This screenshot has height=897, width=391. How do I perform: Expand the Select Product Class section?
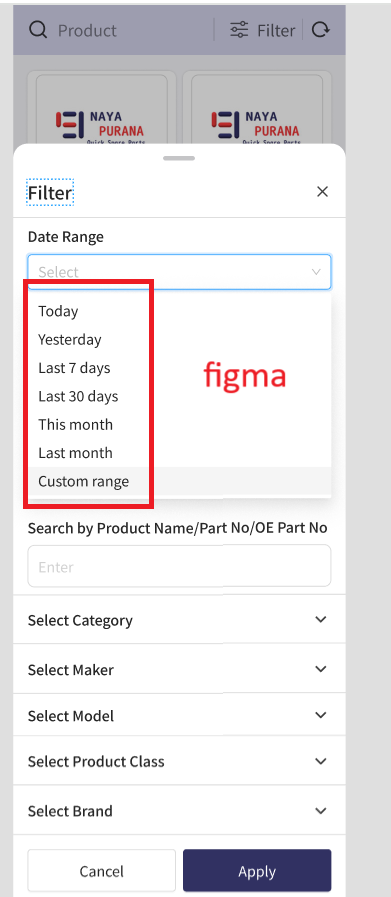(179, 761)
